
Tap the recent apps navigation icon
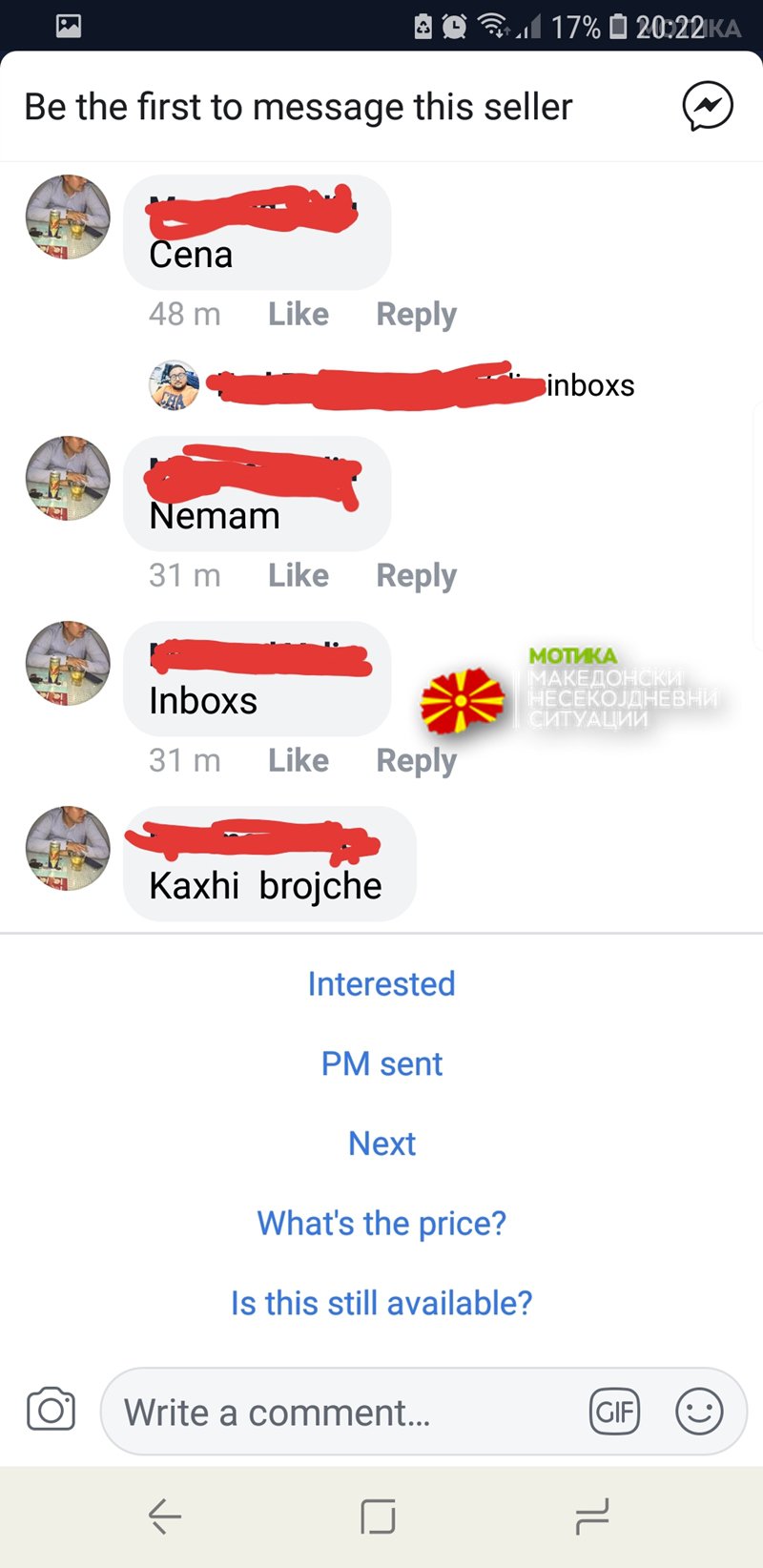pos(592,1516)
